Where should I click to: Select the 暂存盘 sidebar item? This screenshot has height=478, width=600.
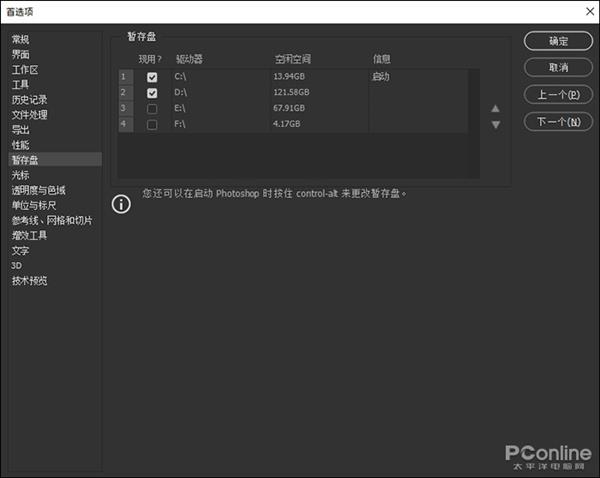55,160
